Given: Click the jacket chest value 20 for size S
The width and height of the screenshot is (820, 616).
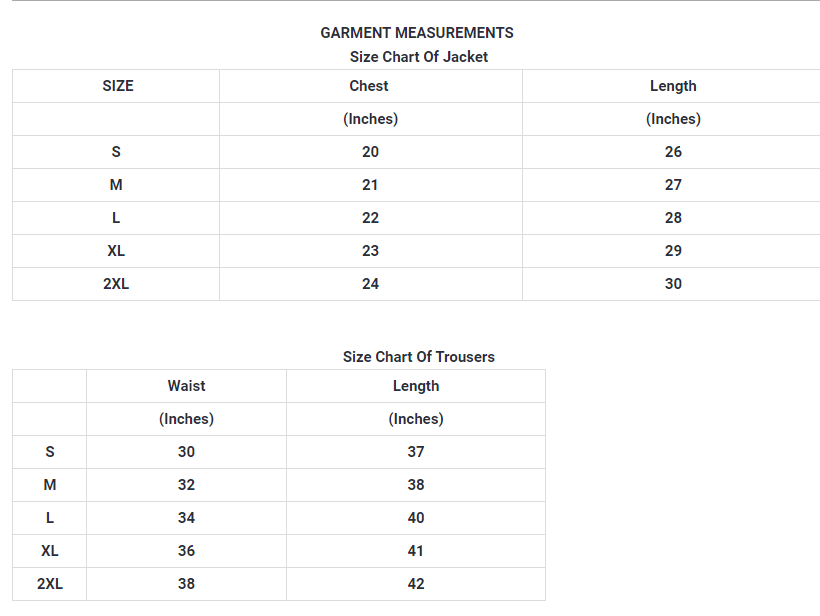Looking at the screenshot, I should [x=371, y=152].
